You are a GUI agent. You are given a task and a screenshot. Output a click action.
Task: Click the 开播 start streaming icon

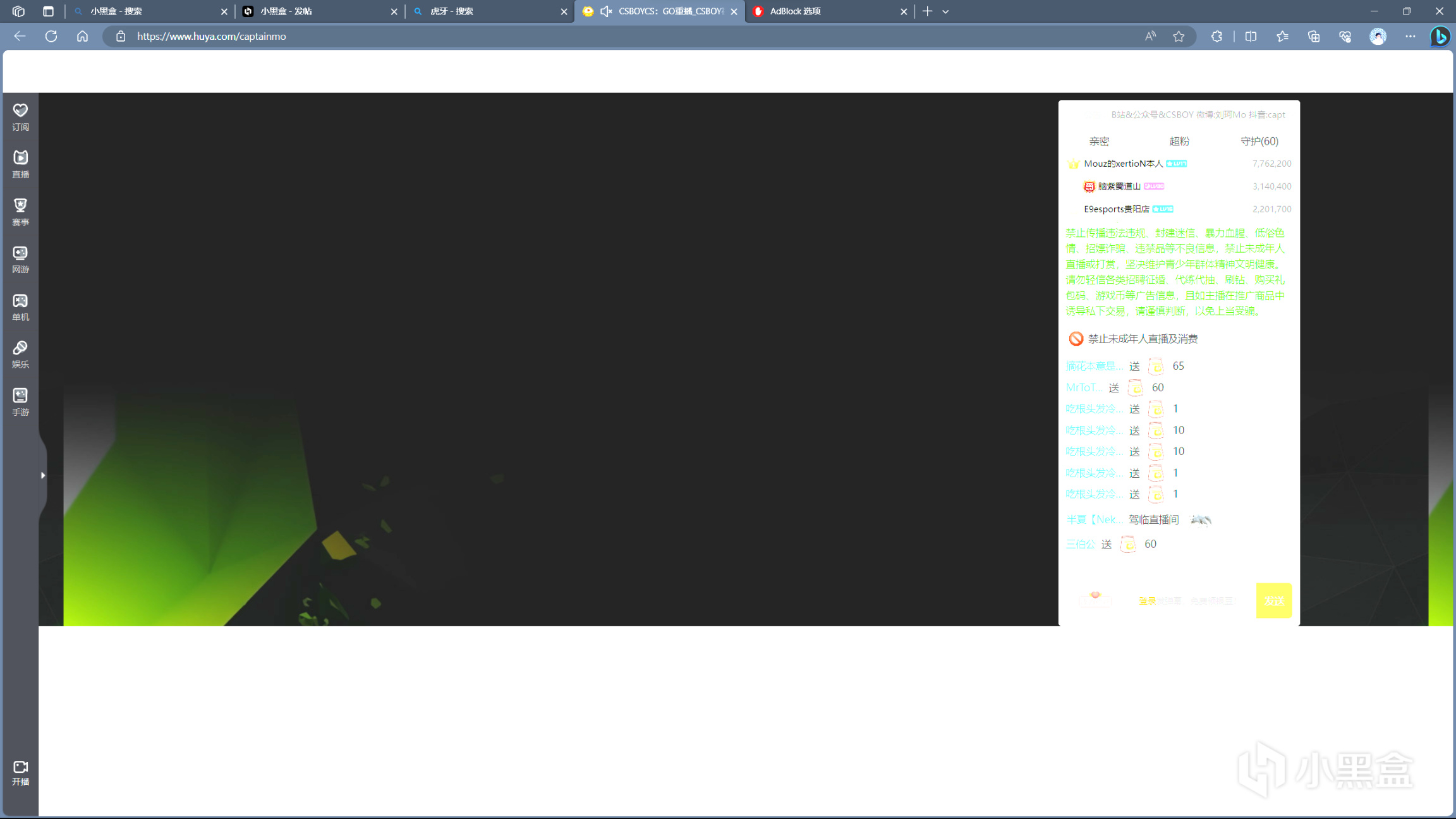coord(20,767)
